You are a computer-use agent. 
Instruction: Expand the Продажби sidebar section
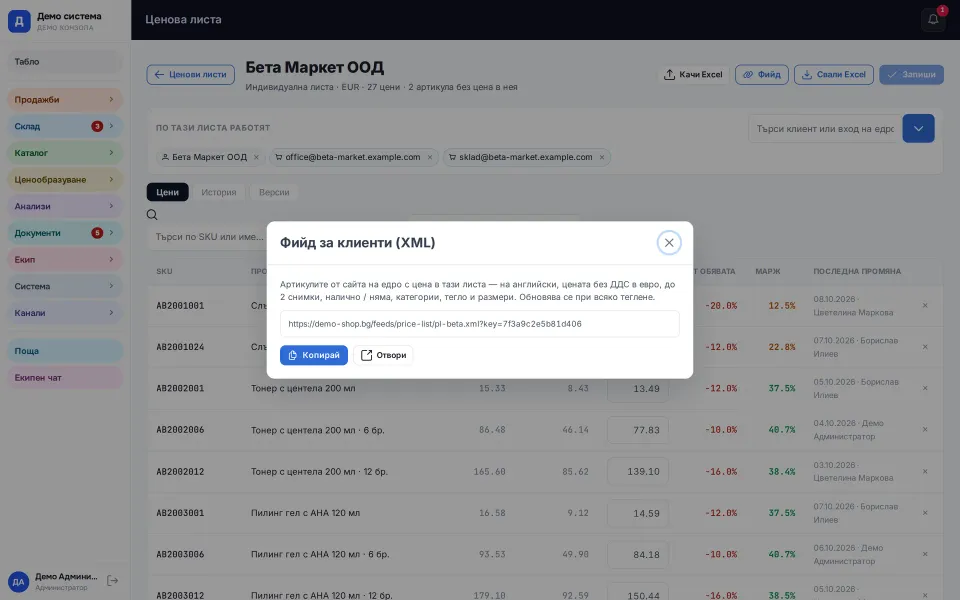[65, 99]
